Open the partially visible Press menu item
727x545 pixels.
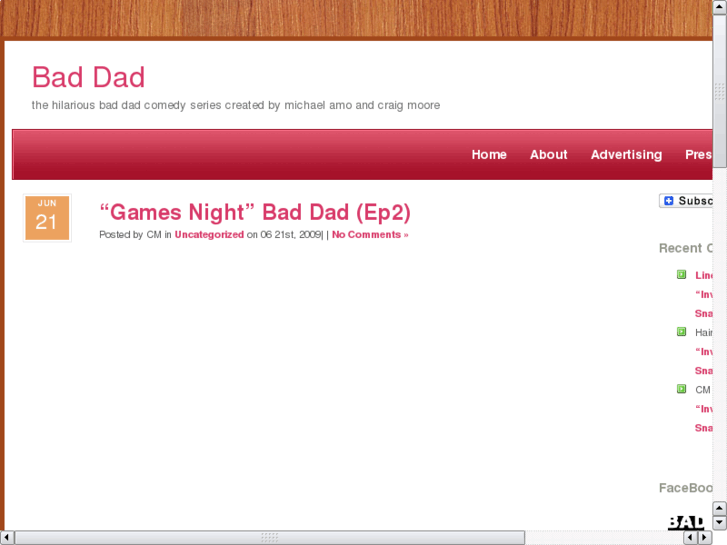(x=699, y=154)
